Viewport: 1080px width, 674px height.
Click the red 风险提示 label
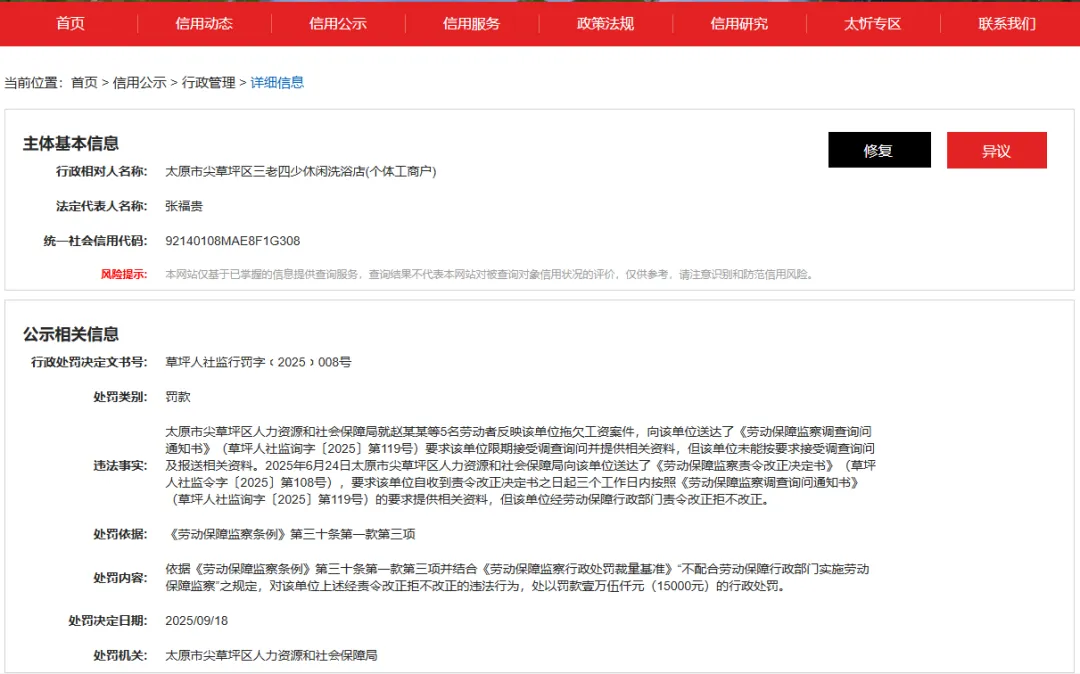point(124,274)
